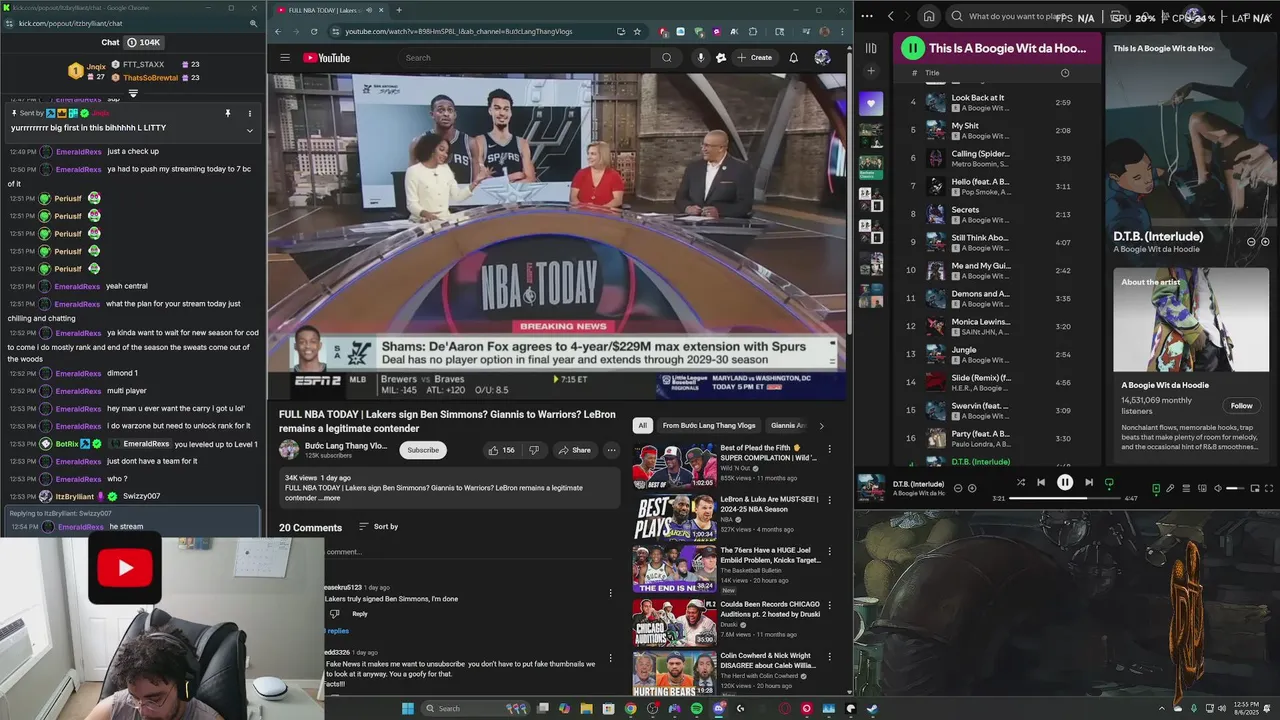
Task: Enter Spotify full screen mode
Action: tap(1270, 489)
